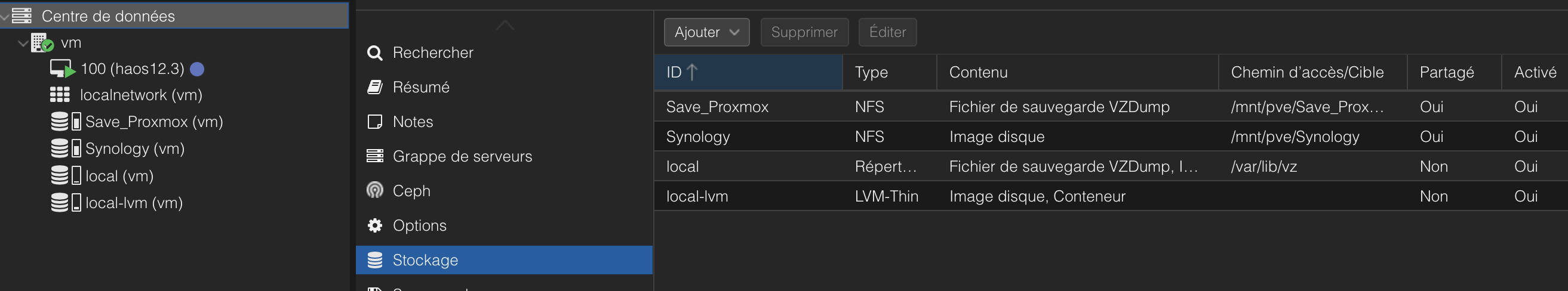Screen dimensions: 1568x291
Task: Click the Supprimer button
Action: point(804,32)
